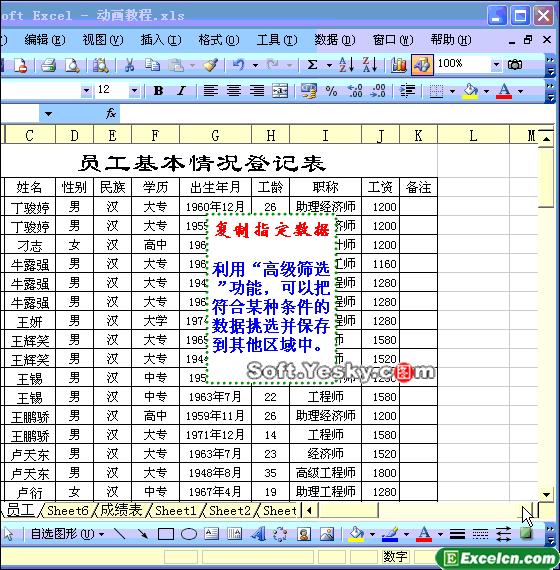This screenshot has width=560, height=570.
Task: Expand the Formatting toolbar Fill Color dropdown arrow
Action: tap(486, 91)
